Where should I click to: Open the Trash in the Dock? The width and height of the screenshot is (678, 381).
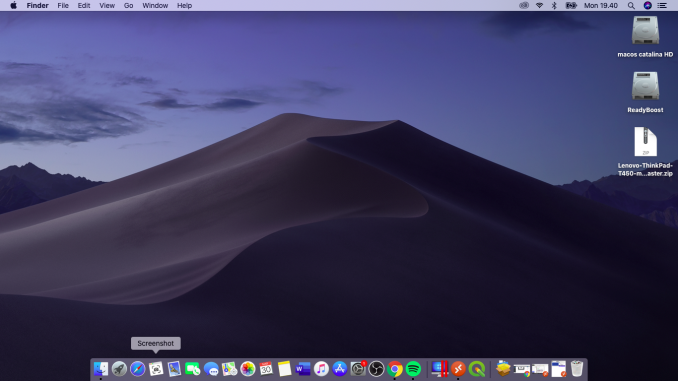coord(577,369)
